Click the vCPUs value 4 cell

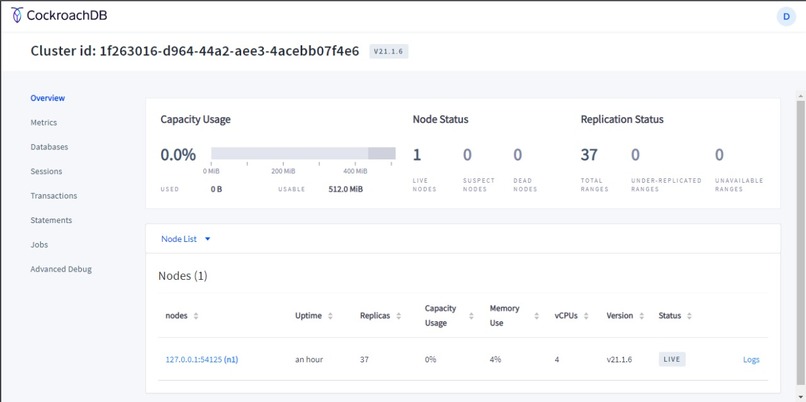point(557,360)
